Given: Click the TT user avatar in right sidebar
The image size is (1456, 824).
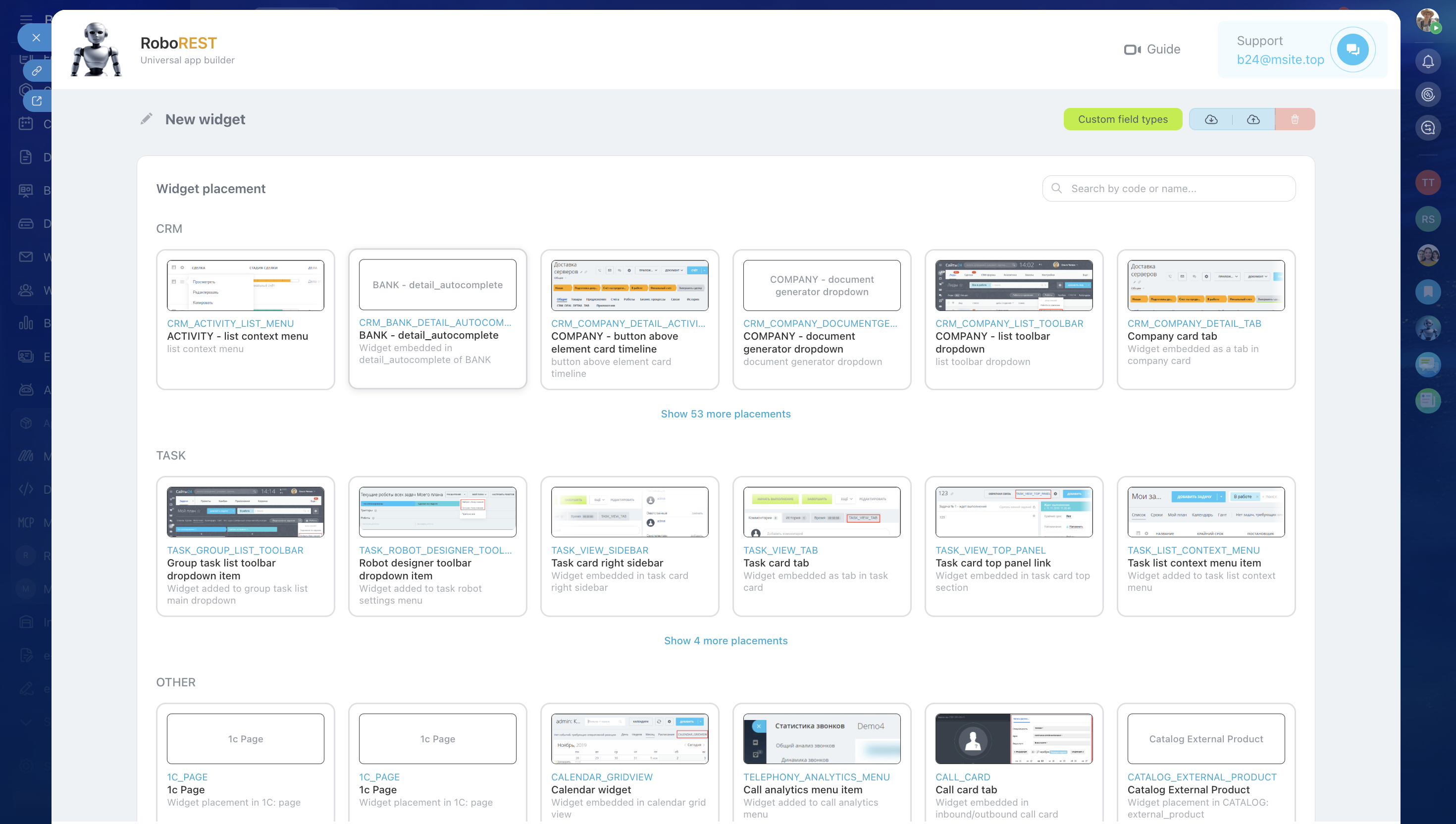Looking at the screenshot, I should click(x=1428, y=183).
